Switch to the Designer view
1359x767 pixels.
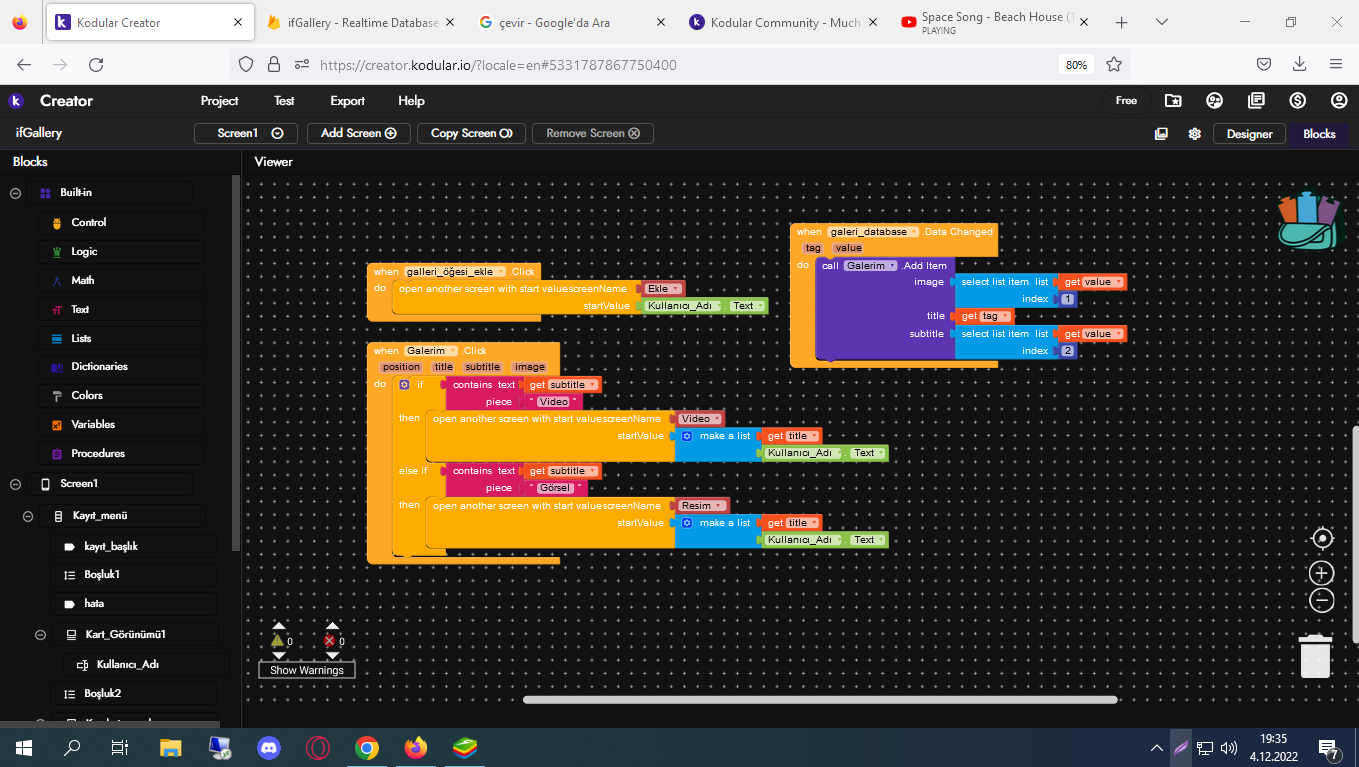pyautogui.click(x=1249, y=134)
